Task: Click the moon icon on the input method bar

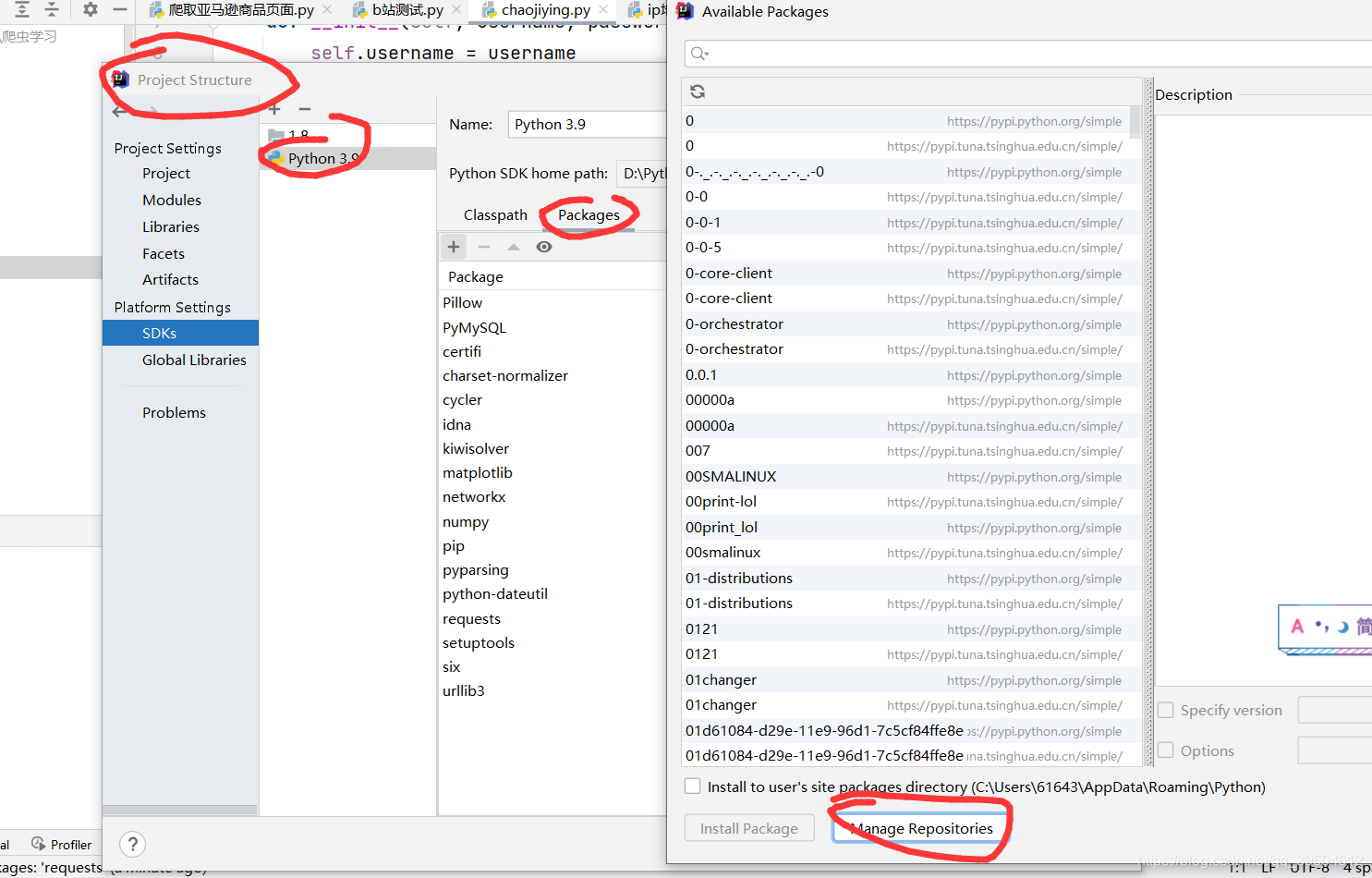Action: click(1342, 627)
